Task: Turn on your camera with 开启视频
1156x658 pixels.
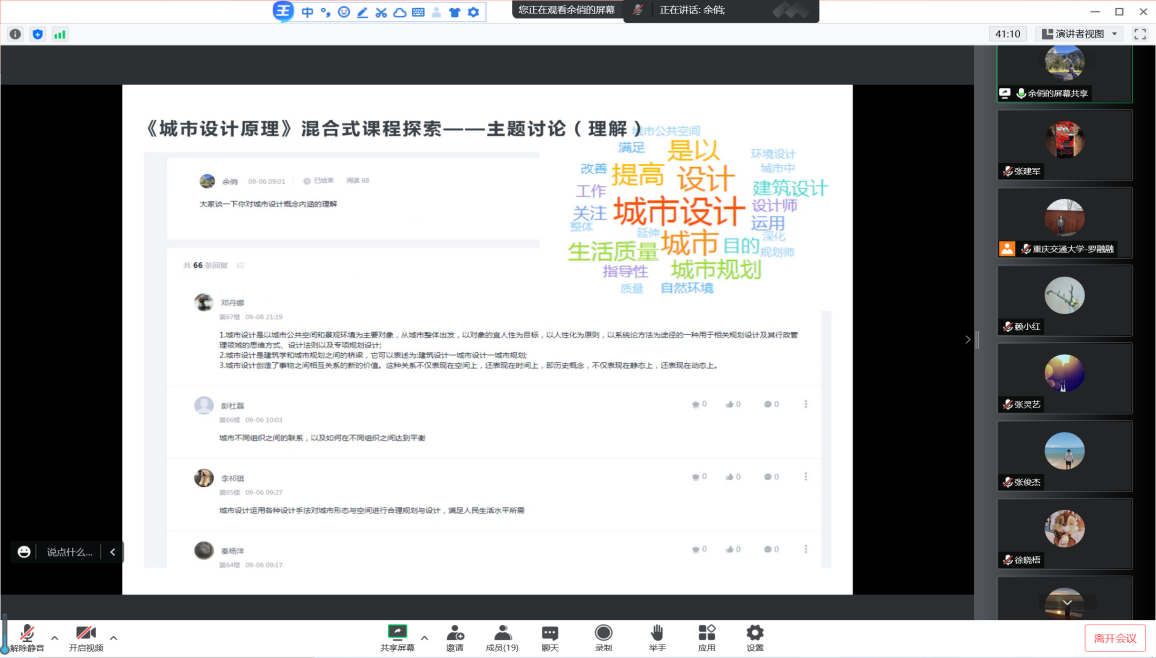Action: [x=86, y=636]
